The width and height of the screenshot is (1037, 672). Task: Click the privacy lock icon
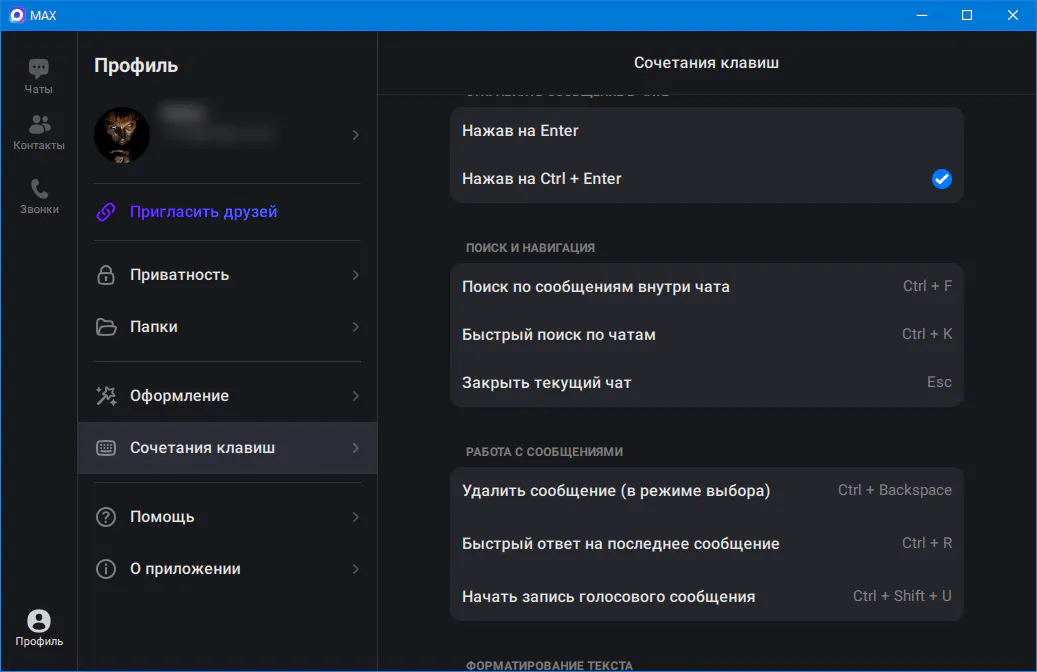tap(106, 275)
